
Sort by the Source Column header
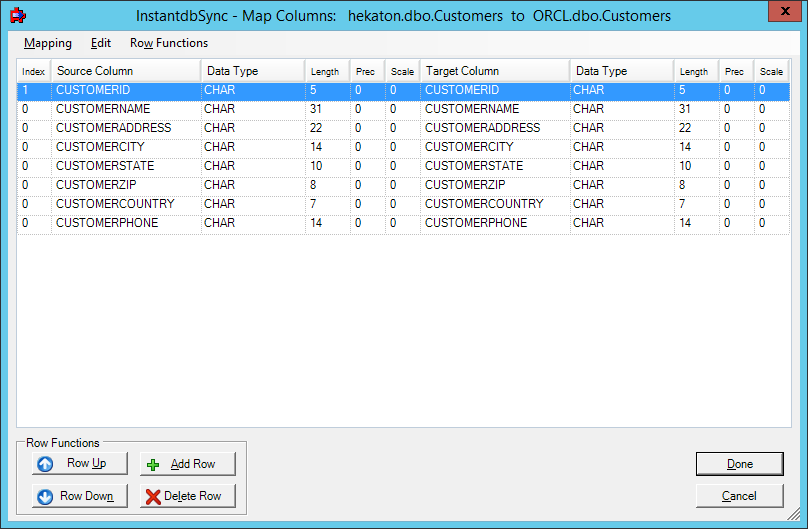[125, 71]
